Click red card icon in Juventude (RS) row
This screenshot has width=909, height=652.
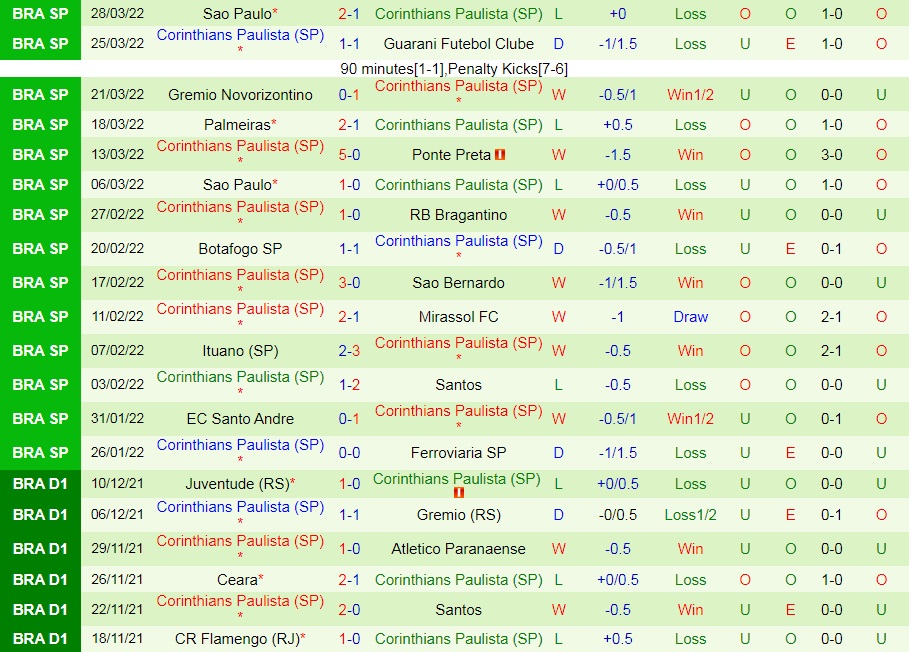(459, 493)
